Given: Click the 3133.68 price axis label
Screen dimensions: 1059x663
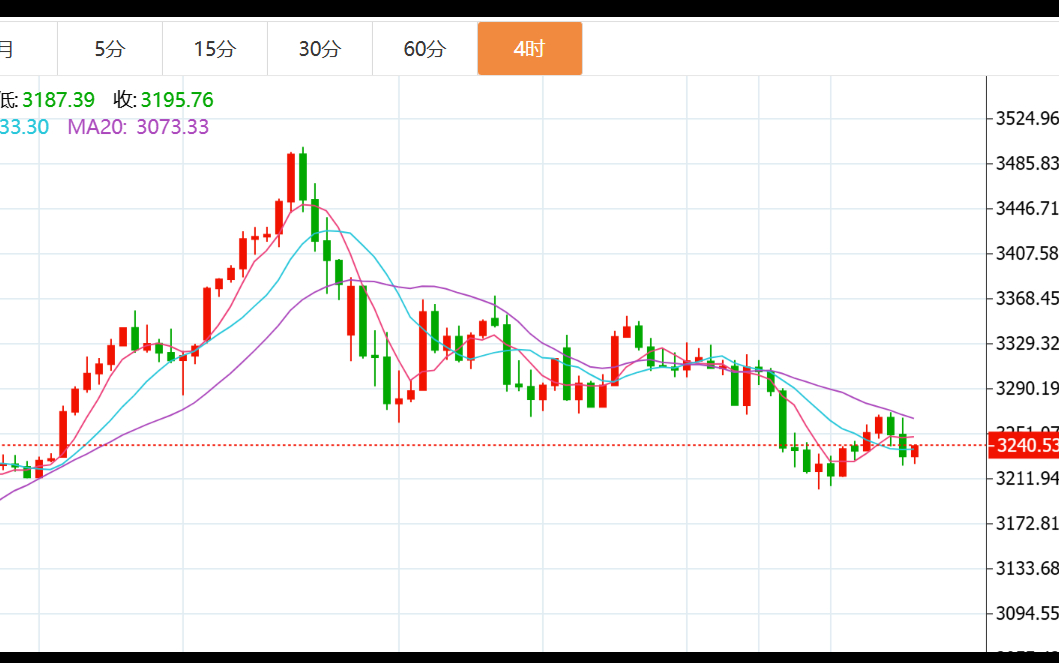Looking at the screenshot, I should [x=1027, y=568].
